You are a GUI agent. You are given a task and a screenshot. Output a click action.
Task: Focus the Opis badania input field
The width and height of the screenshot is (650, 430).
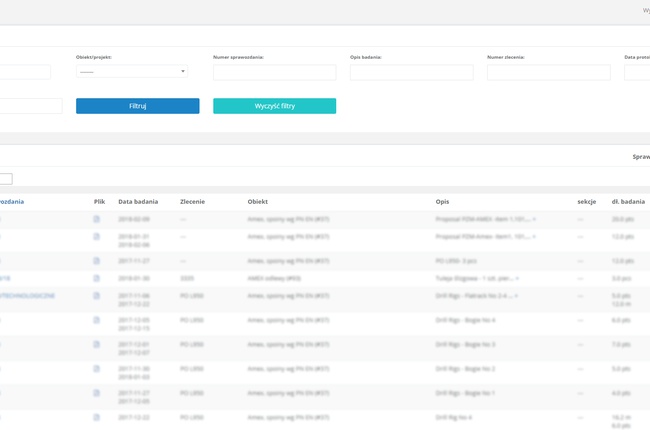coord(411,73)
